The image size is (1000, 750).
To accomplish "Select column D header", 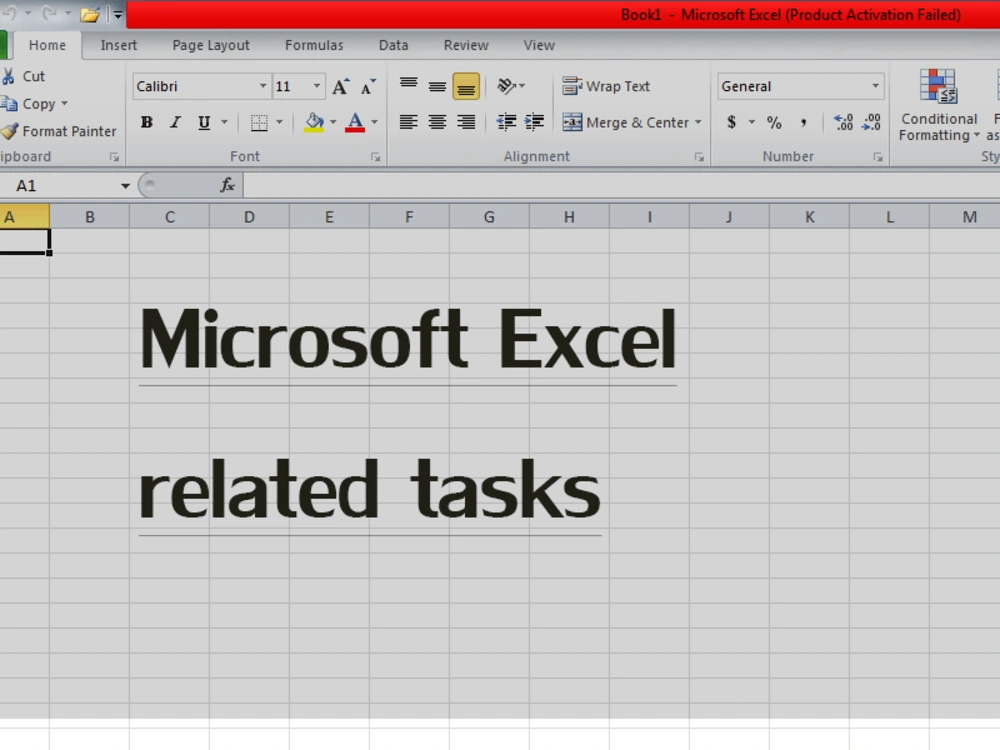I will [249, 217].
